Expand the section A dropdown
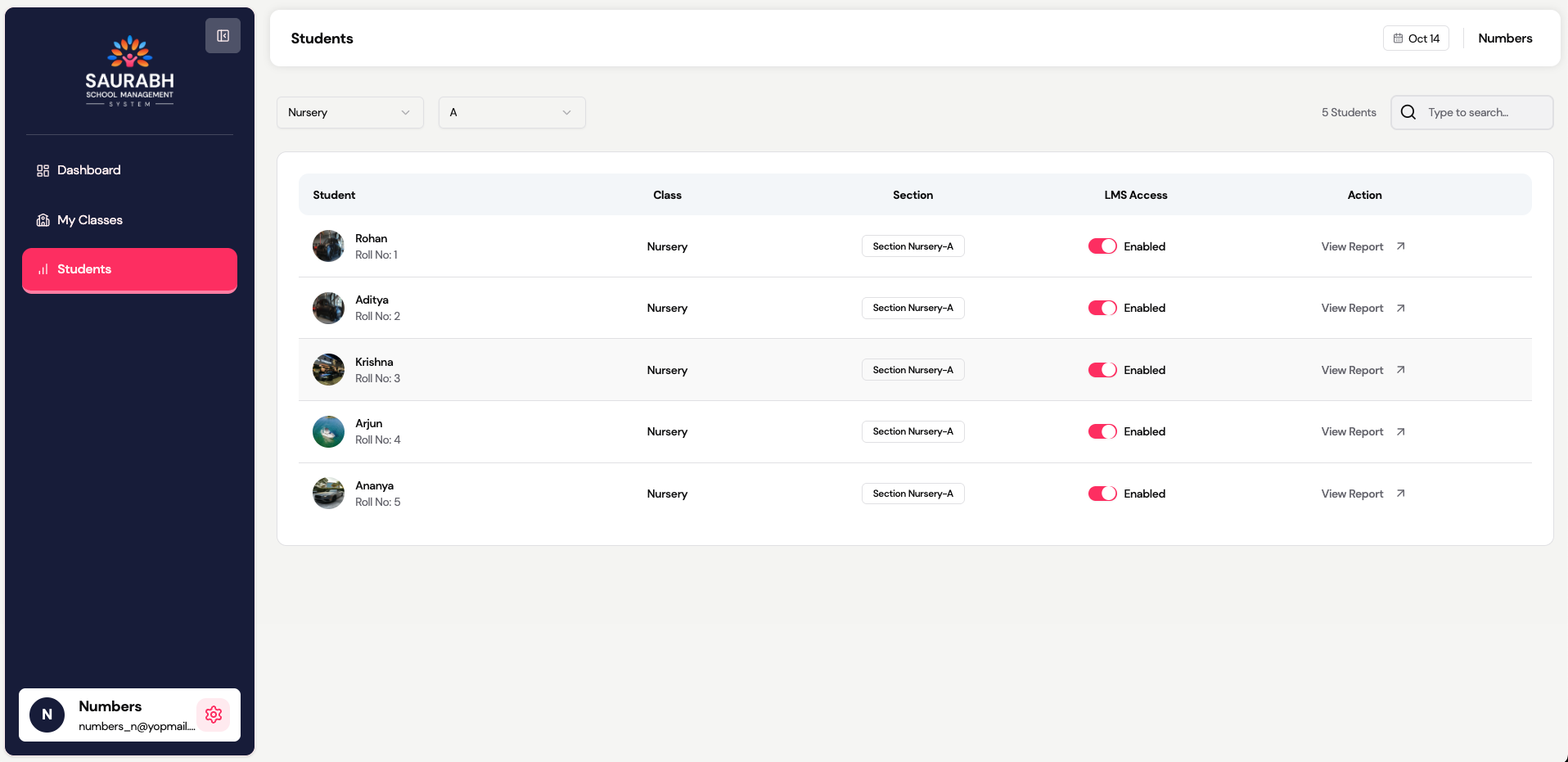Screen dimensions: 1568x762 511,112
